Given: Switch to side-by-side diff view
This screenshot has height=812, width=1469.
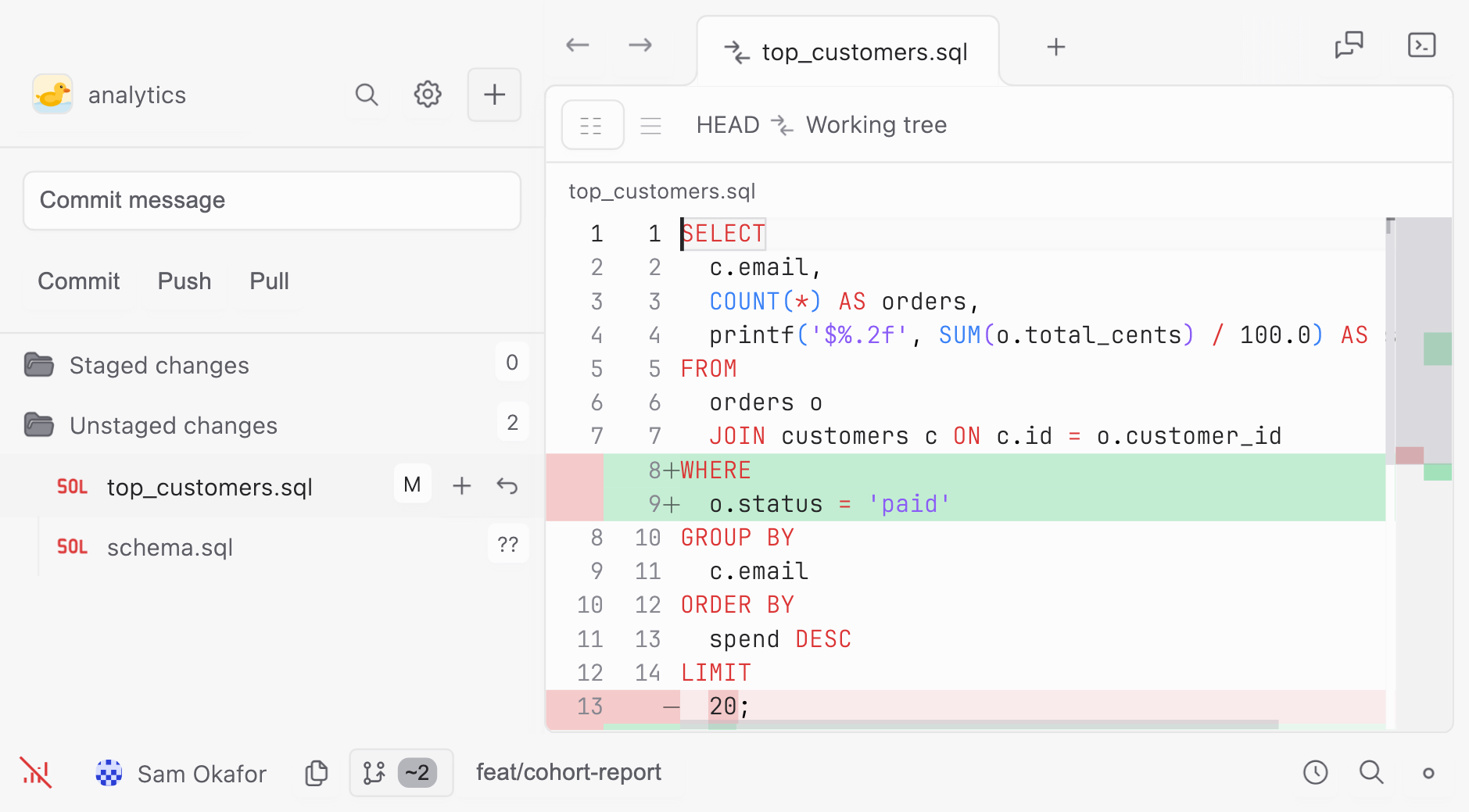Looking at the screenshot, I should click(592, 125).
